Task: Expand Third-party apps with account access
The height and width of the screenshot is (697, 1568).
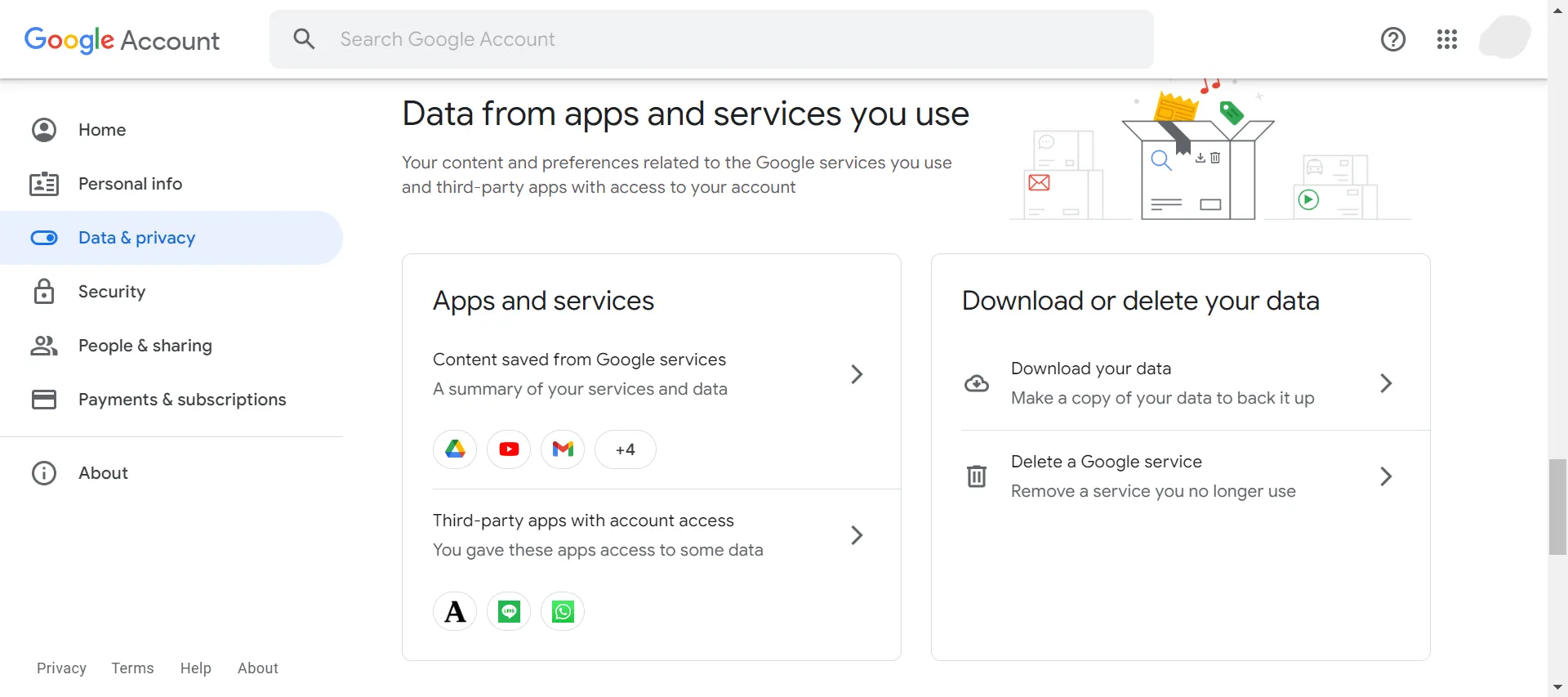Action: tap(856, 535)
